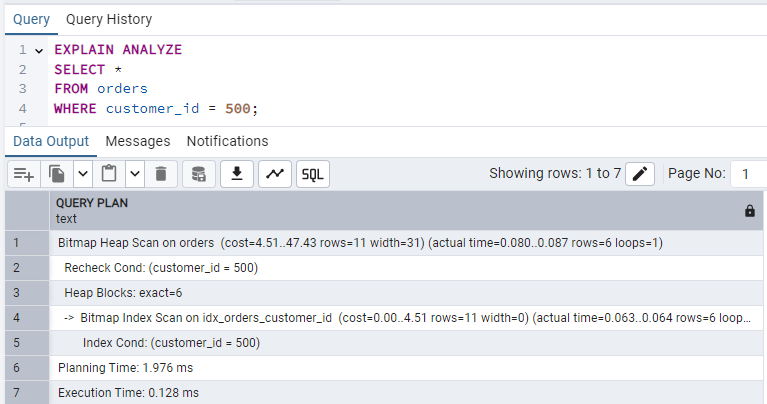Click customer_id in the WHERE clause
This screenshot has width=767, height=404.
pos(153,109)
